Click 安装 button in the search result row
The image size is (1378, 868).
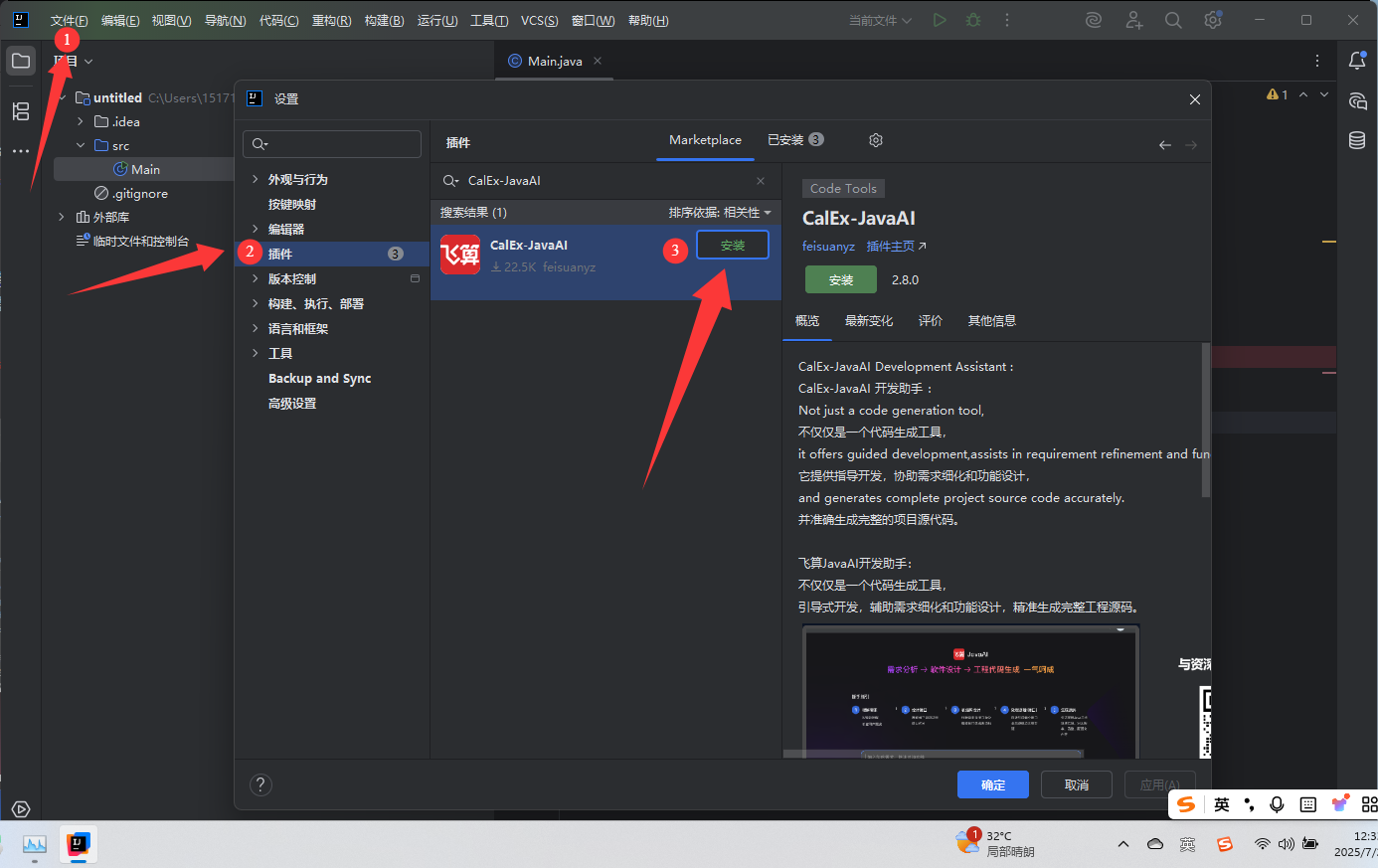[733, 245]
